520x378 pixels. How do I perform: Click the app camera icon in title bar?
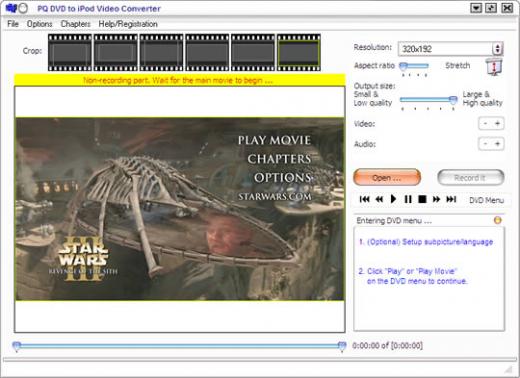(11, 8)
